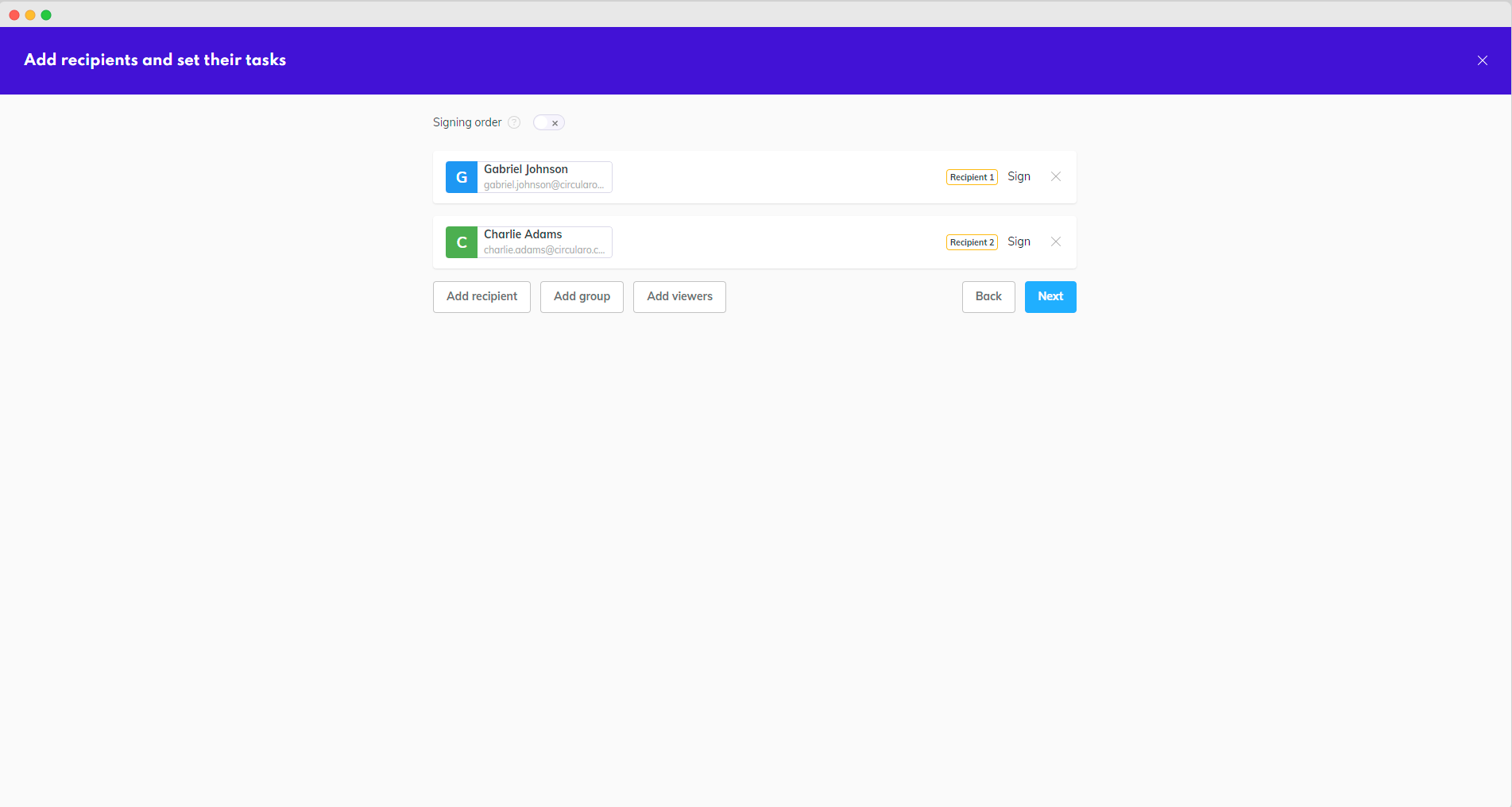Click the Signing order help icon
The width and height of the screenshot is (1512, 807).
tap(514, 122)
